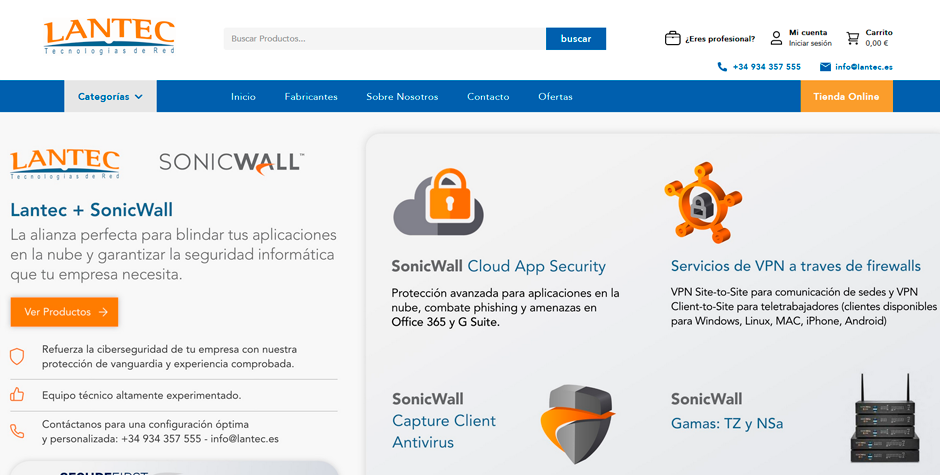Viewport: 940px width, 475px height.
Task: Click Mi cuenta link
Action: [808, 32]
